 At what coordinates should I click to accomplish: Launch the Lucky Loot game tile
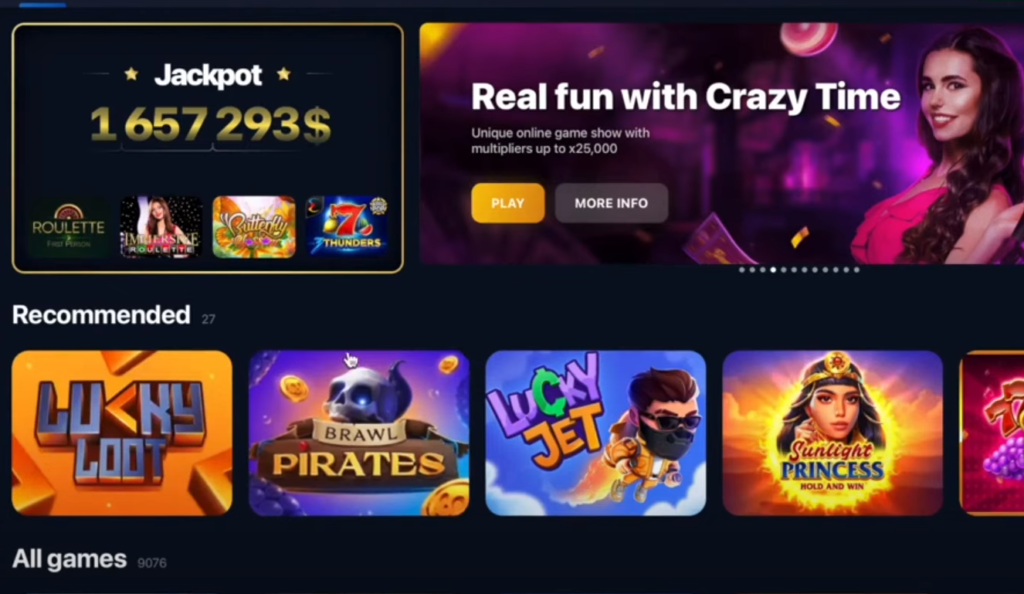[122, 433]
